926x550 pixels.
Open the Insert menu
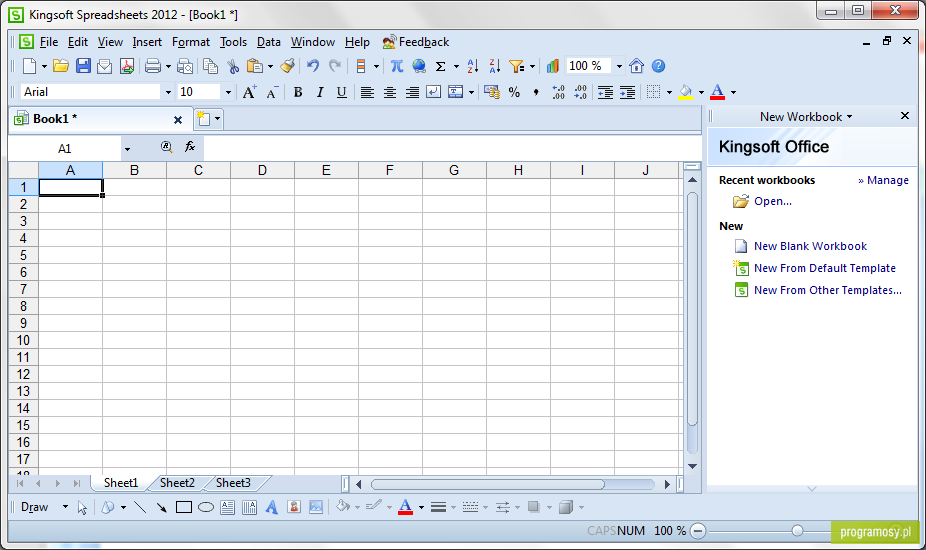pyautogui.click(x=147, y=42)
